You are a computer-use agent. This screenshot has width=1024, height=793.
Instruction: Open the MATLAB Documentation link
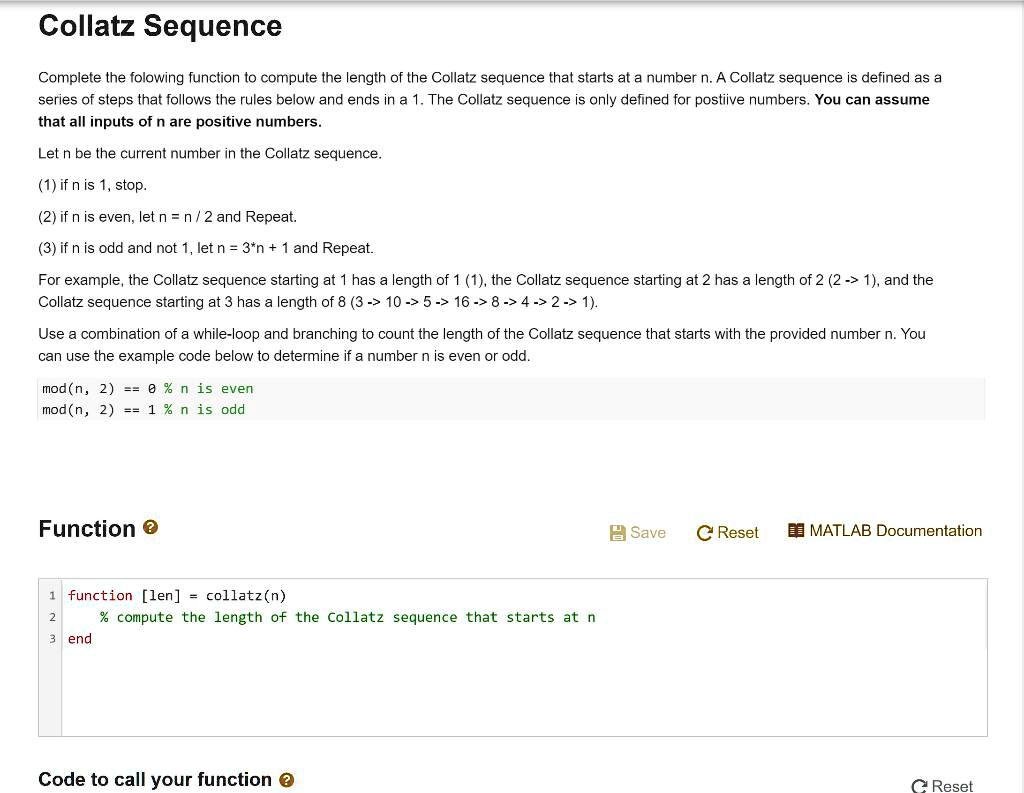(895, 530)
